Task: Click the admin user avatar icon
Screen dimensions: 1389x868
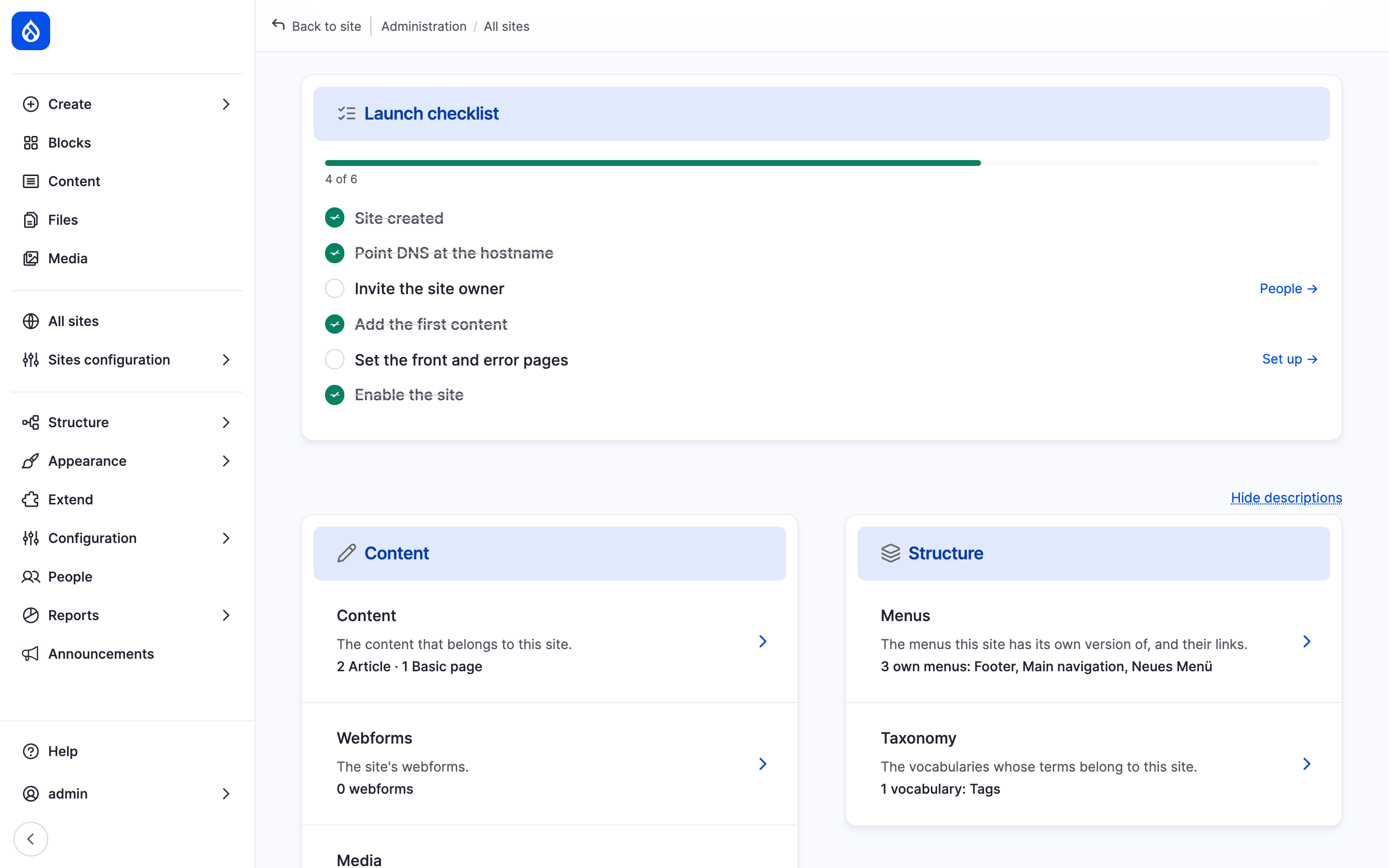Action: (31, 793)
